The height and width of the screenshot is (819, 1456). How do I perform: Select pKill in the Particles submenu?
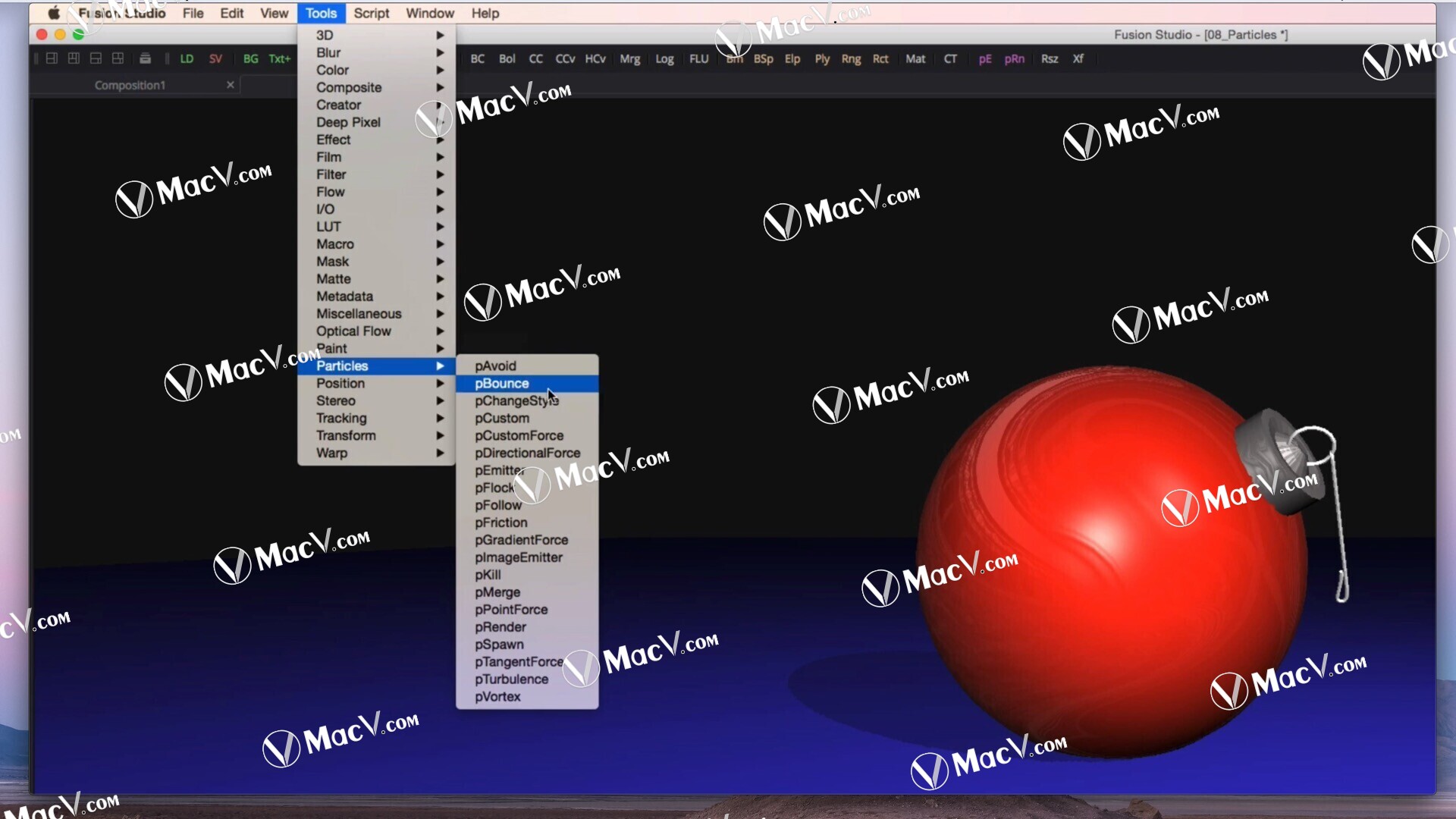pos(527,575)
